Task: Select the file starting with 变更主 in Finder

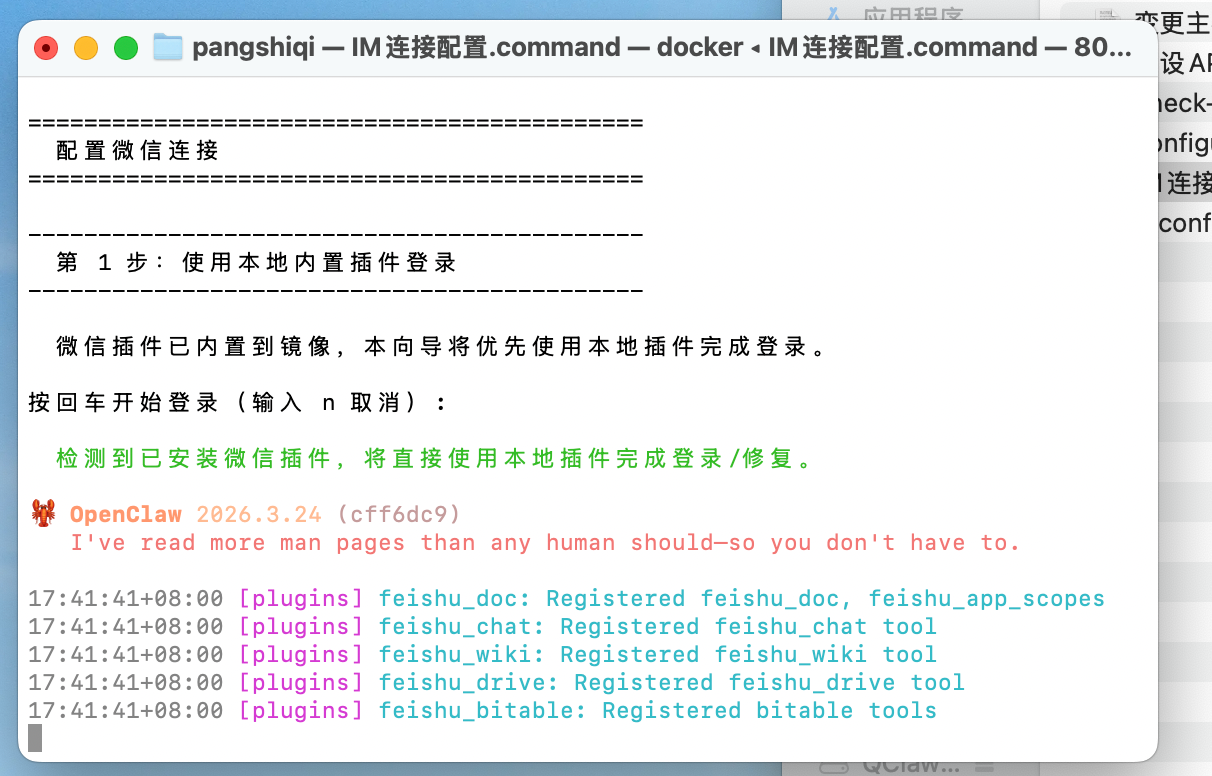Action: tap(1172, 20)
